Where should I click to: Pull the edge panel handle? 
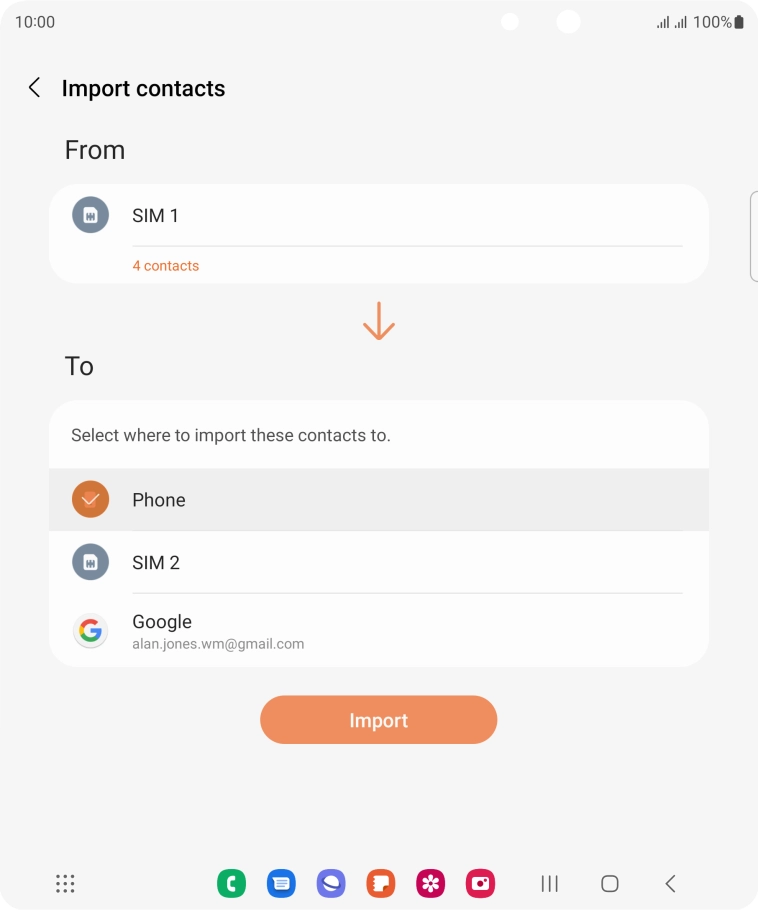[753, 236]
